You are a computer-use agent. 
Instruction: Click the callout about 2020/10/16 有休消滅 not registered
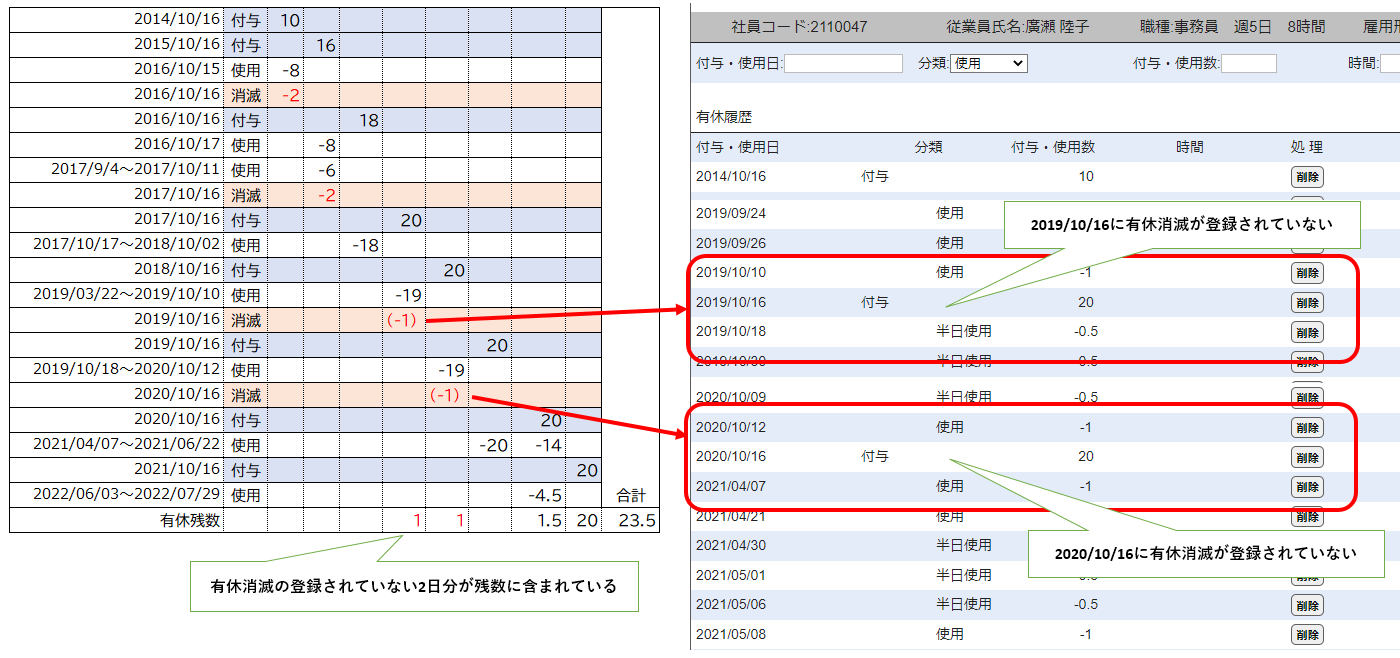(1205, 553)
